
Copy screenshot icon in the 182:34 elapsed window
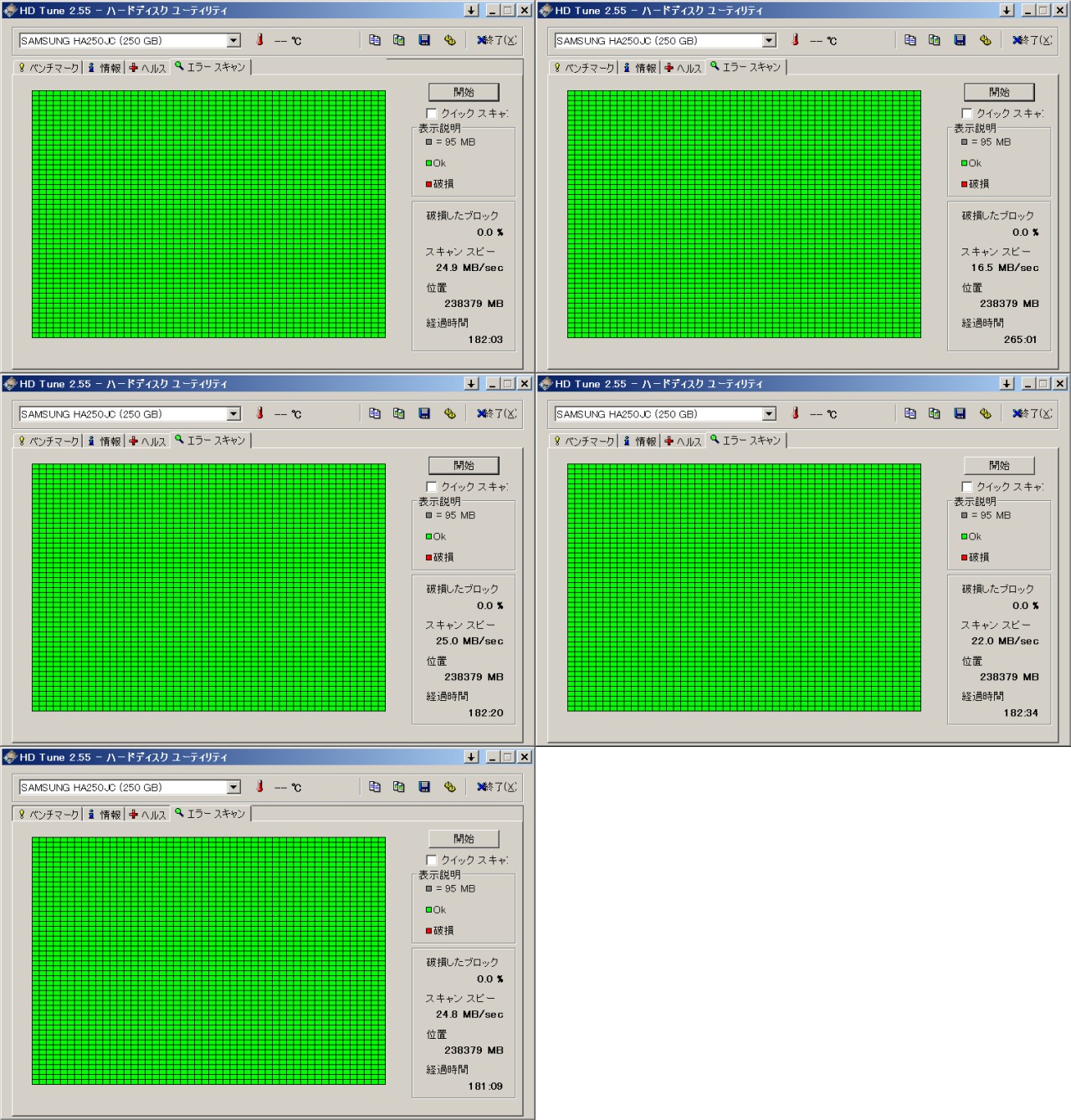point(935,413)
